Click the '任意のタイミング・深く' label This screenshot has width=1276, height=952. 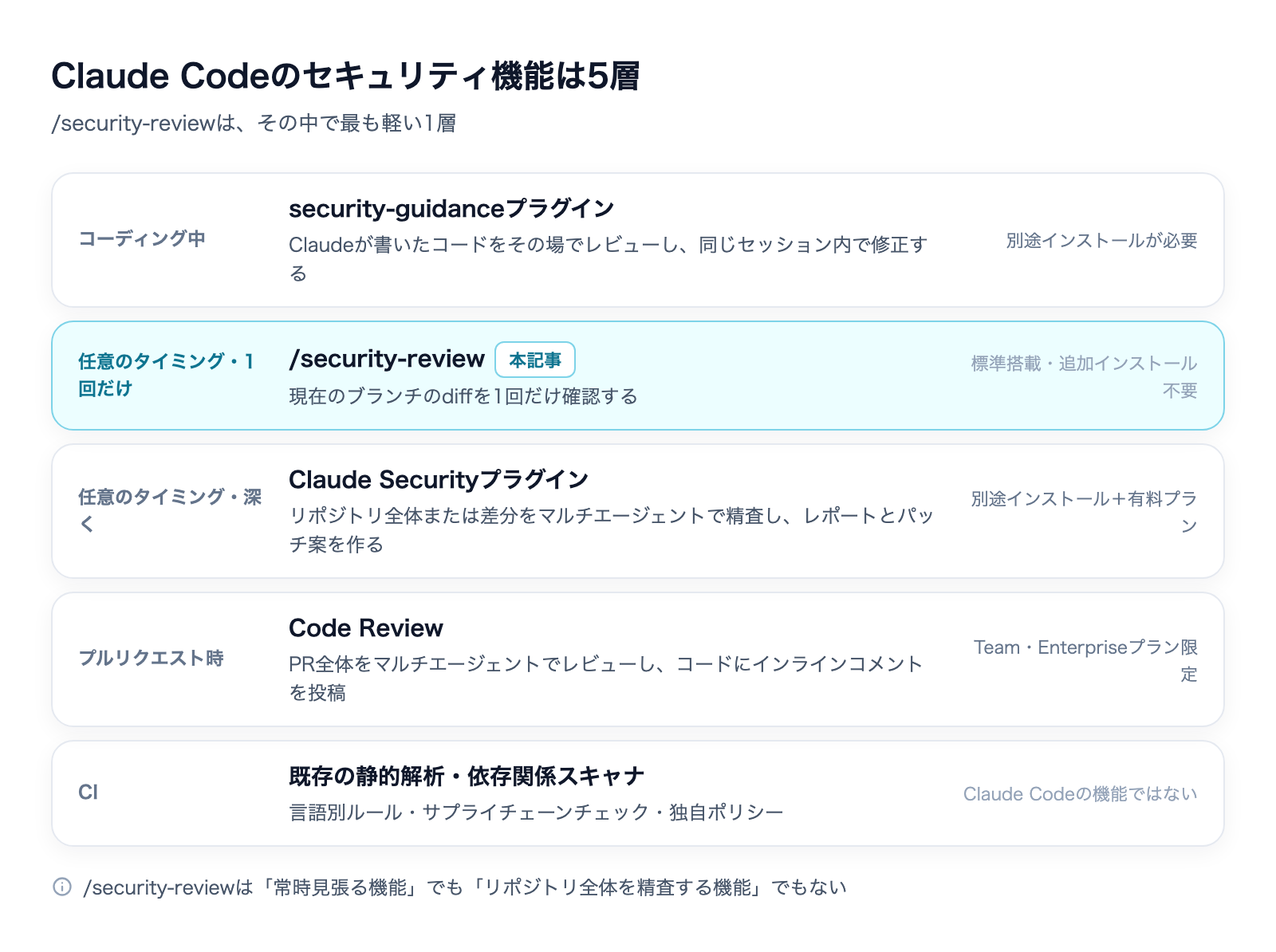coord(170,510)
